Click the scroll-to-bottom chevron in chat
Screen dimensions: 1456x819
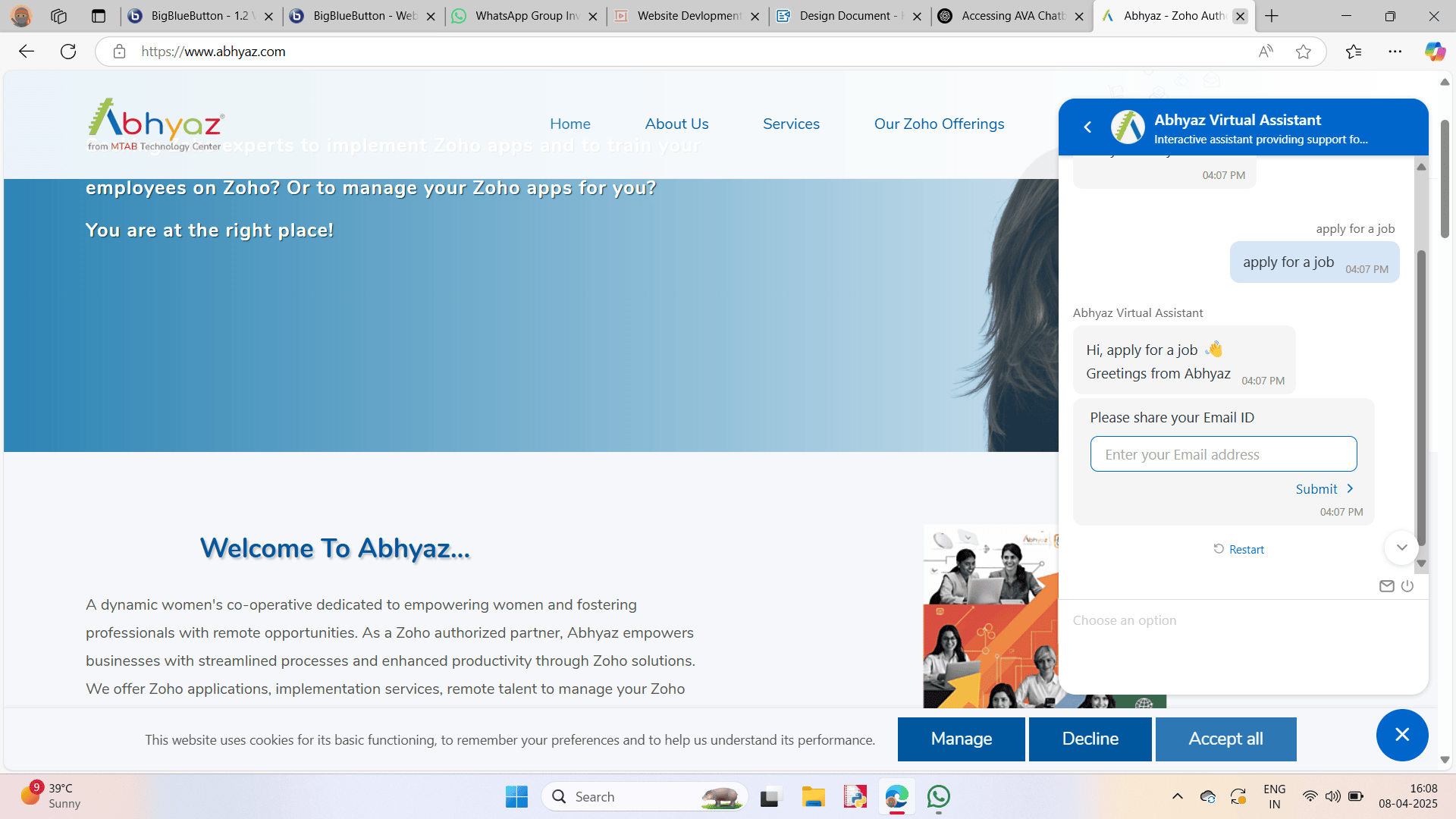(x=1401, y=548)
